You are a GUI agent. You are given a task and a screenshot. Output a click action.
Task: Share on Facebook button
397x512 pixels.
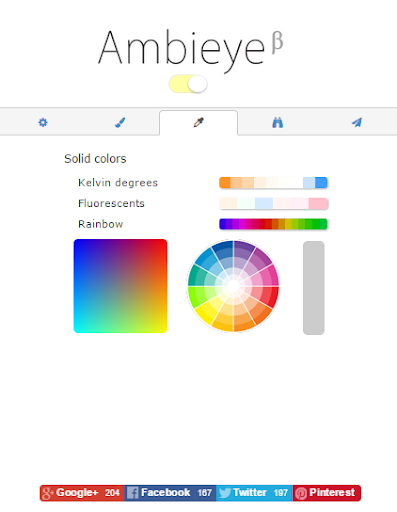(x=170, y=493)
